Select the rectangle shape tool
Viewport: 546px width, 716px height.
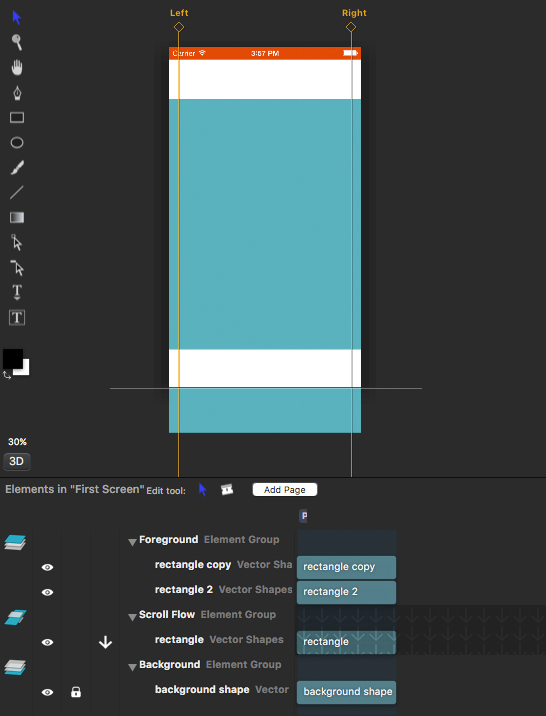[17, 118]
